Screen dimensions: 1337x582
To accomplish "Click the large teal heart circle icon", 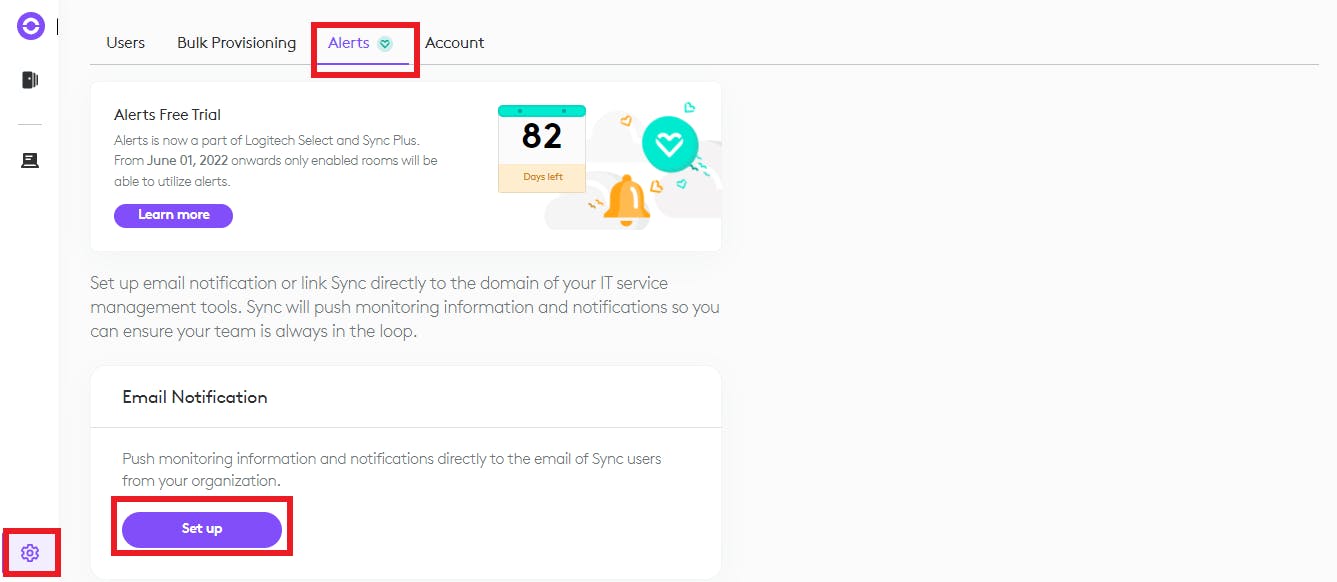I will (669, 146).
